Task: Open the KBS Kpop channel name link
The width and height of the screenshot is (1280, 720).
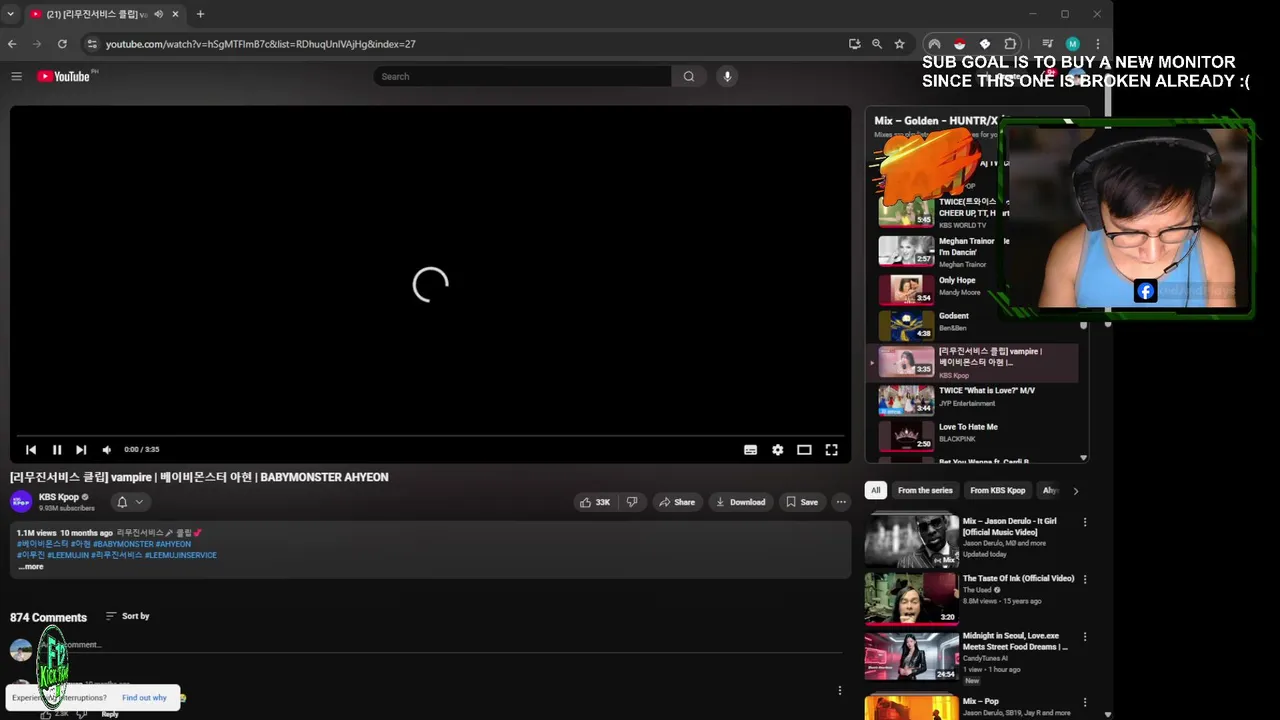Action: tap(58, 497)
